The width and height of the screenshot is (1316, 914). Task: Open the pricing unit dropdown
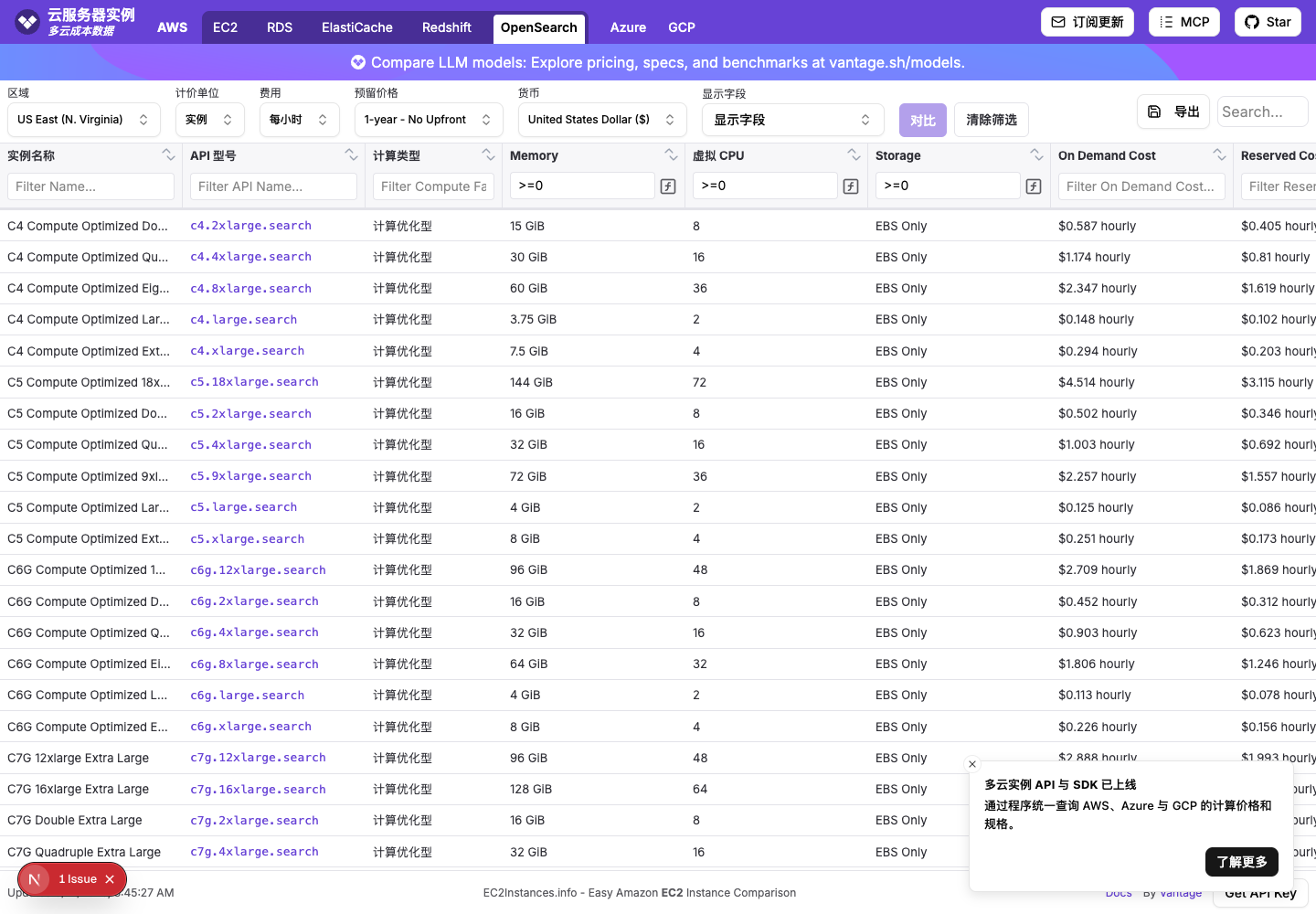point(210,120)
